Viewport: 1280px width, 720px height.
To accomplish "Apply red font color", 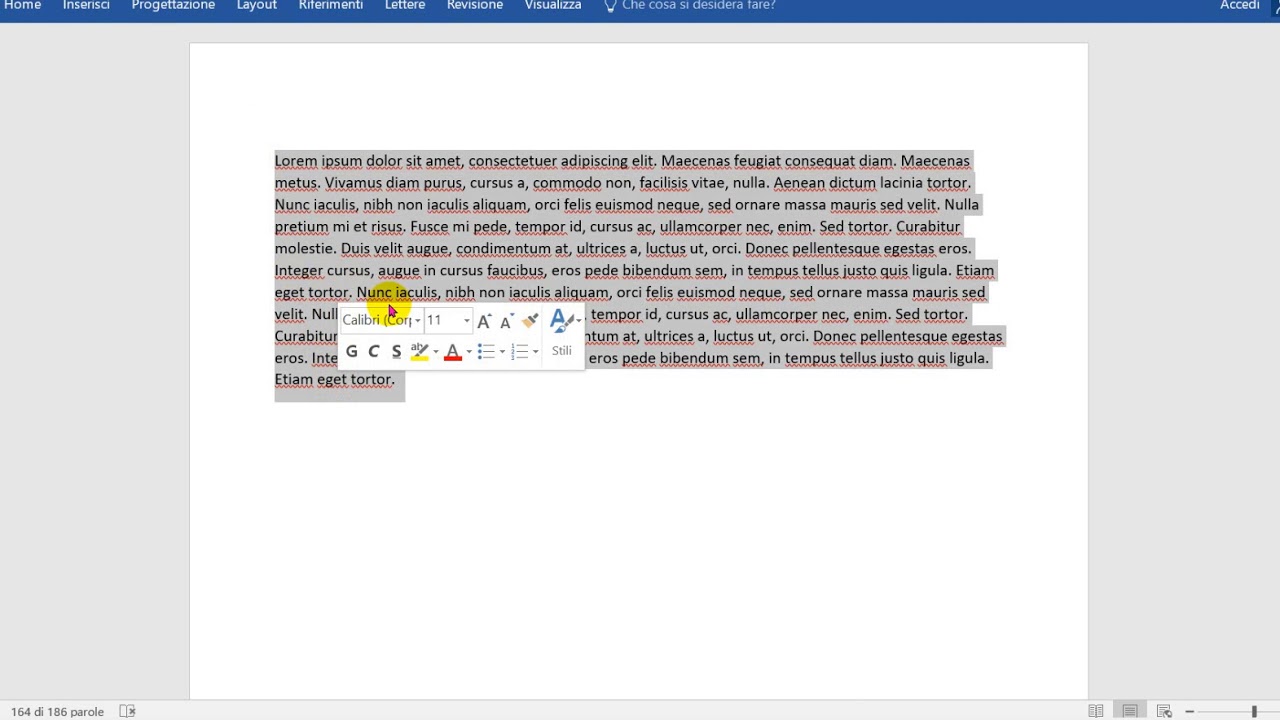I will click(x=452, y=351).
